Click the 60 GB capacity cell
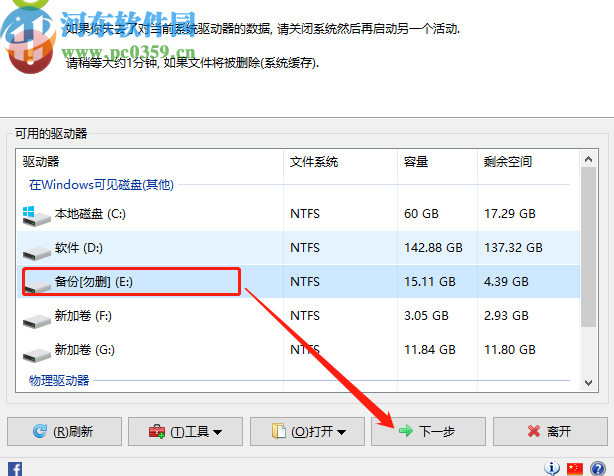614x476 pixels. [x=421, y=214]
